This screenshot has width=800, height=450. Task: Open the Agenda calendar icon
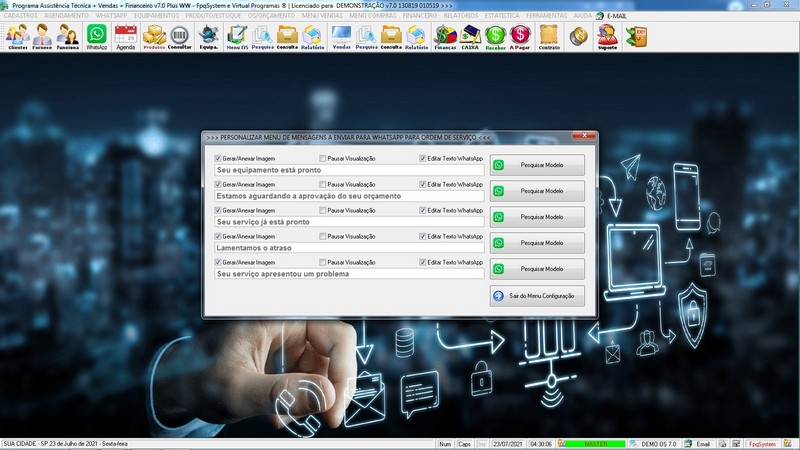(x=126, y=37)
